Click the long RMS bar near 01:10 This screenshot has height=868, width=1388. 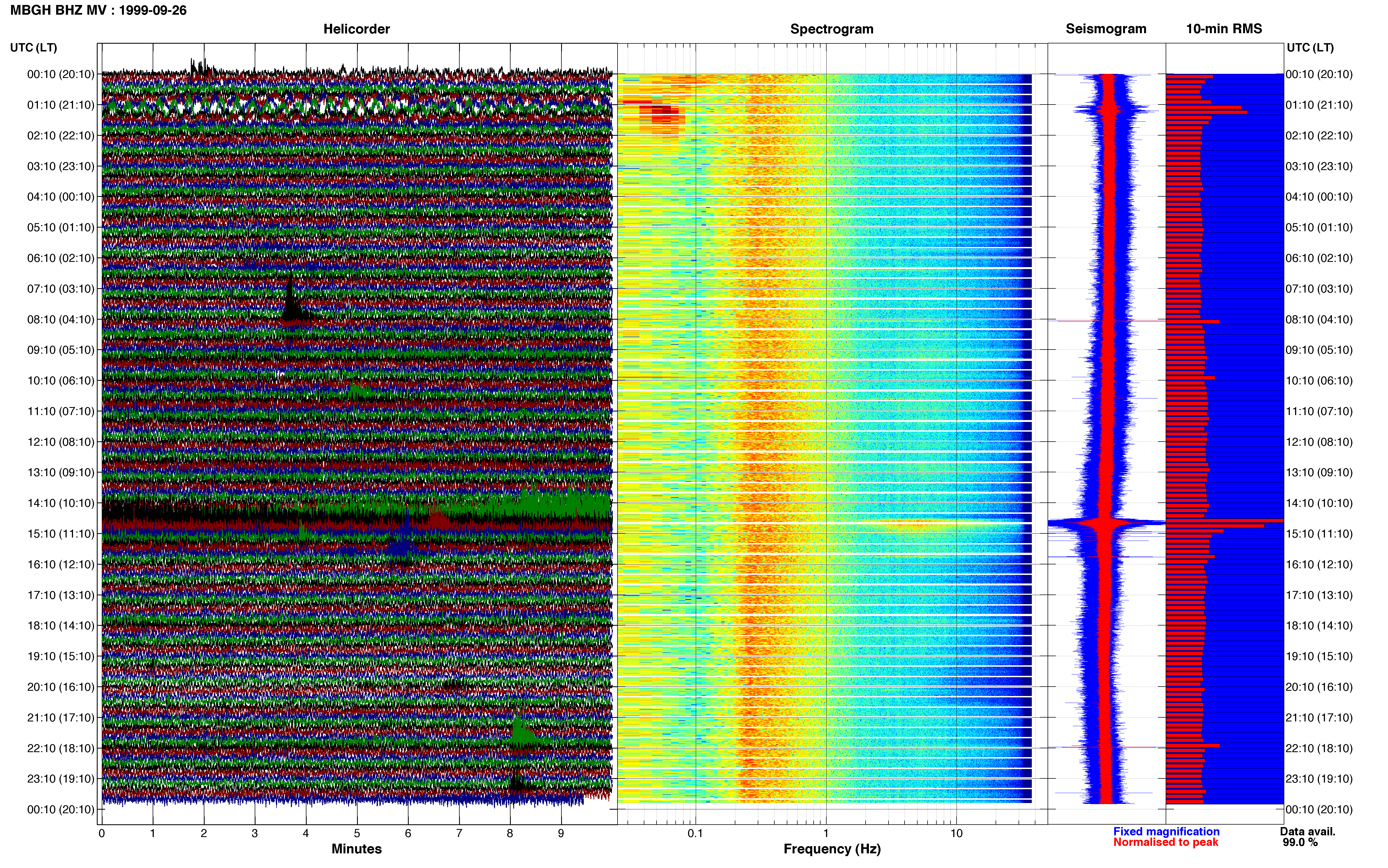point(1207,112)
